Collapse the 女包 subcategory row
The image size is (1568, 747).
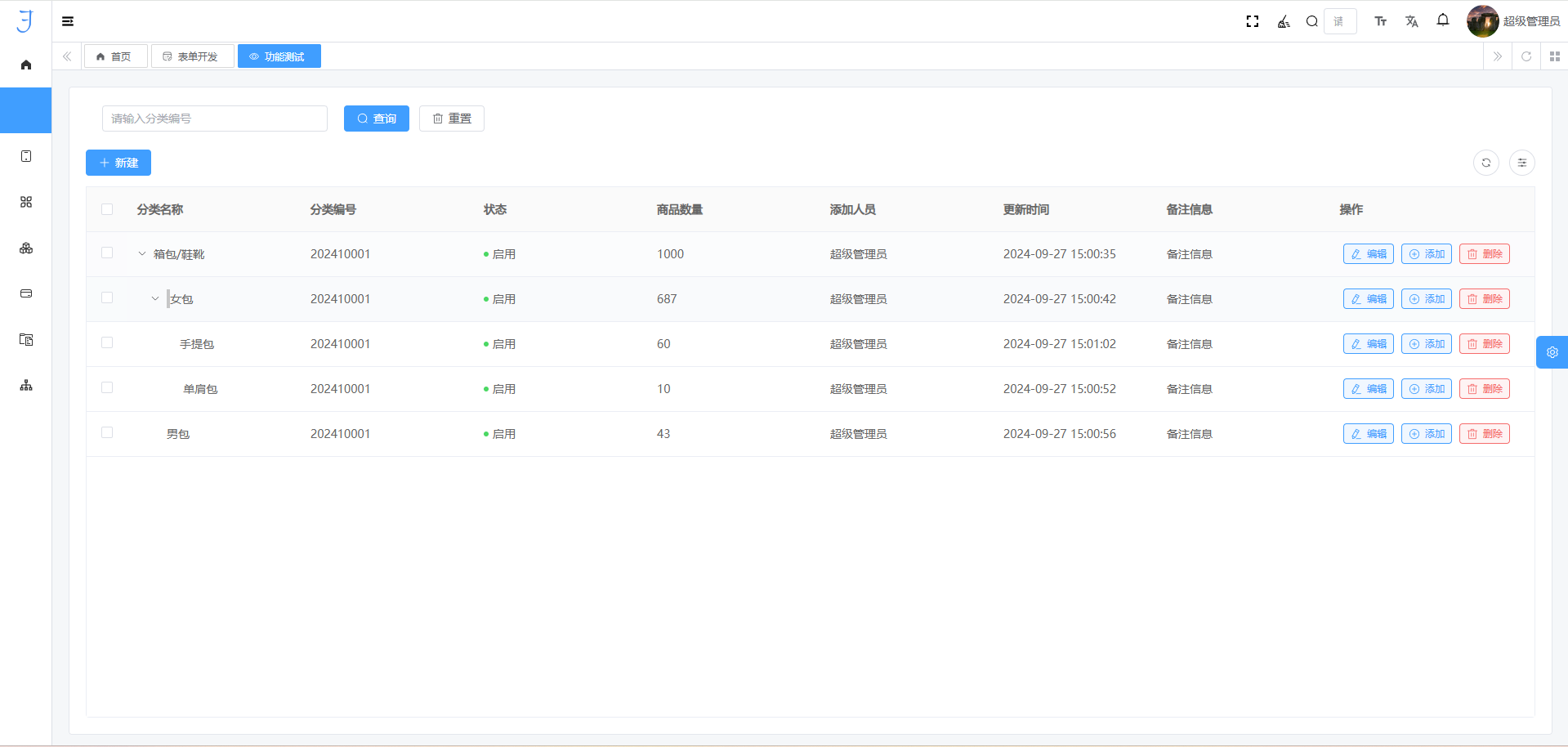pos(155,299)
